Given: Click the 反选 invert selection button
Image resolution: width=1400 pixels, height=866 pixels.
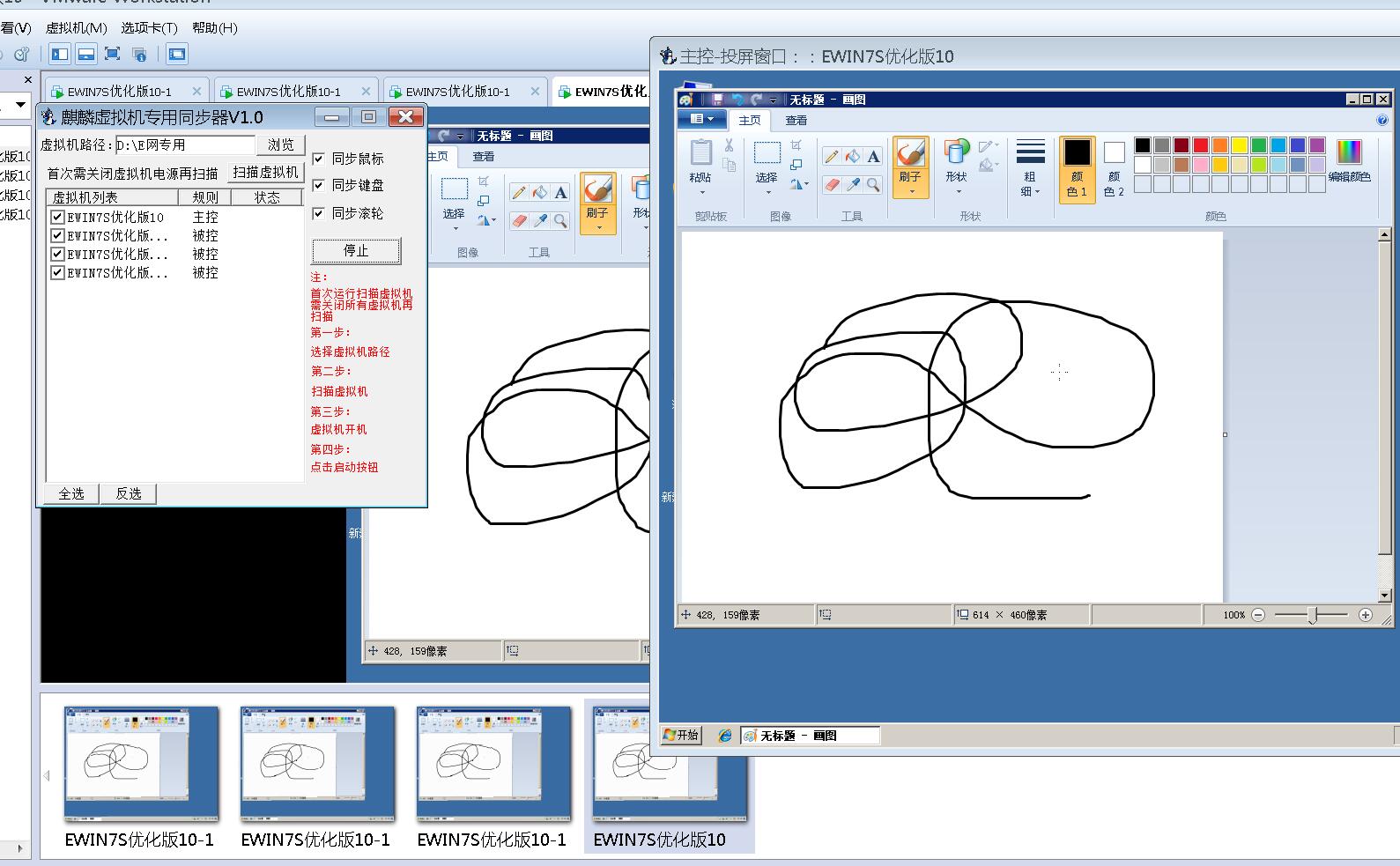Looking at the screenshot, I should click(129, 493).
